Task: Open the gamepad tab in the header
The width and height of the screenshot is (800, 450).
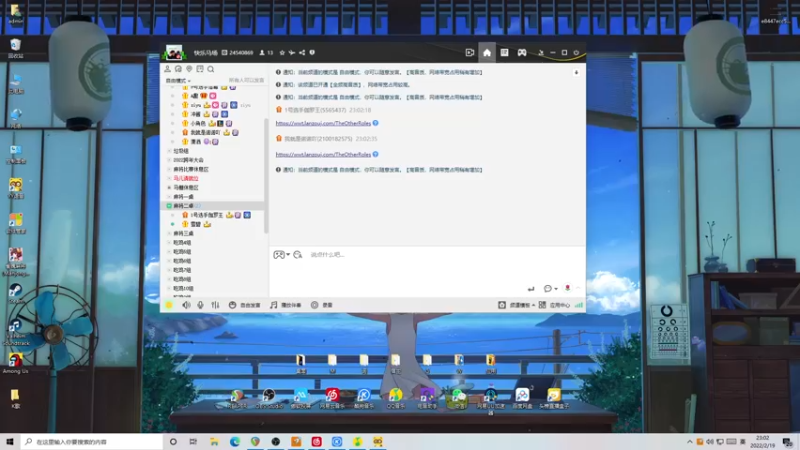Action: (522, 53)
